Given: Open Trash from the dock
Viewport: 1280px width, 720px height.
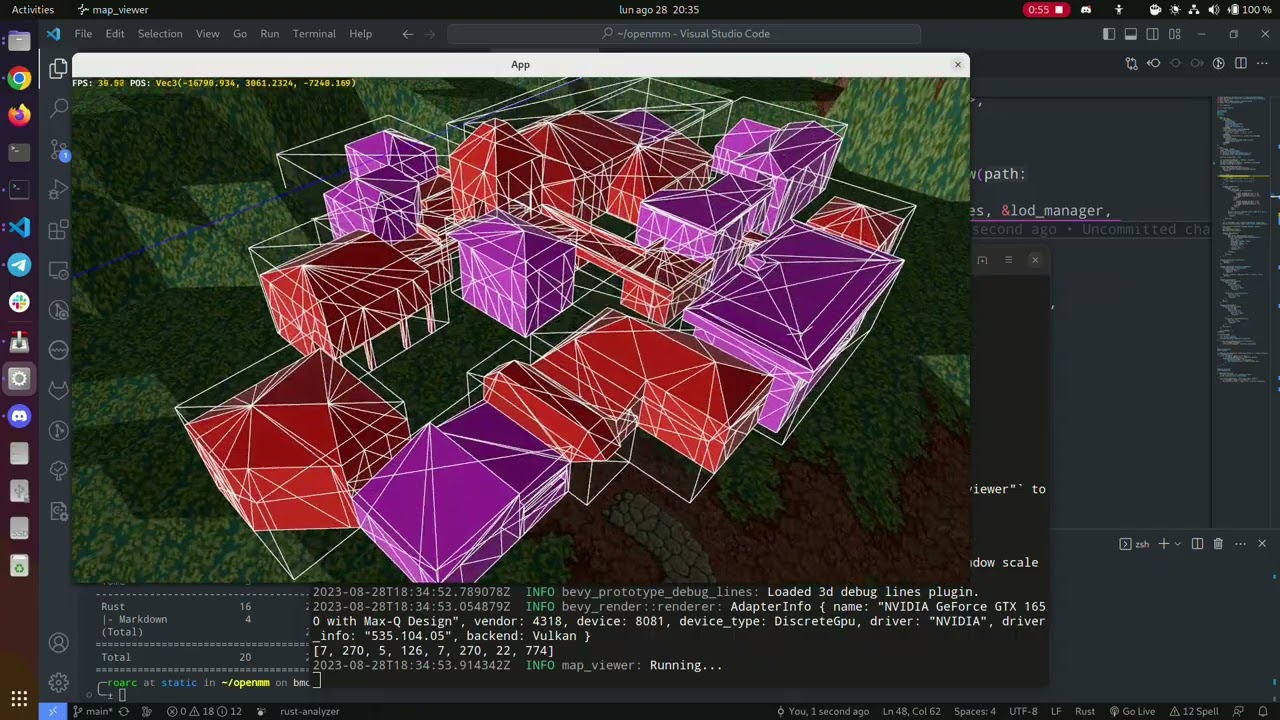Looking at the screenshot, I should pos(19,567).
